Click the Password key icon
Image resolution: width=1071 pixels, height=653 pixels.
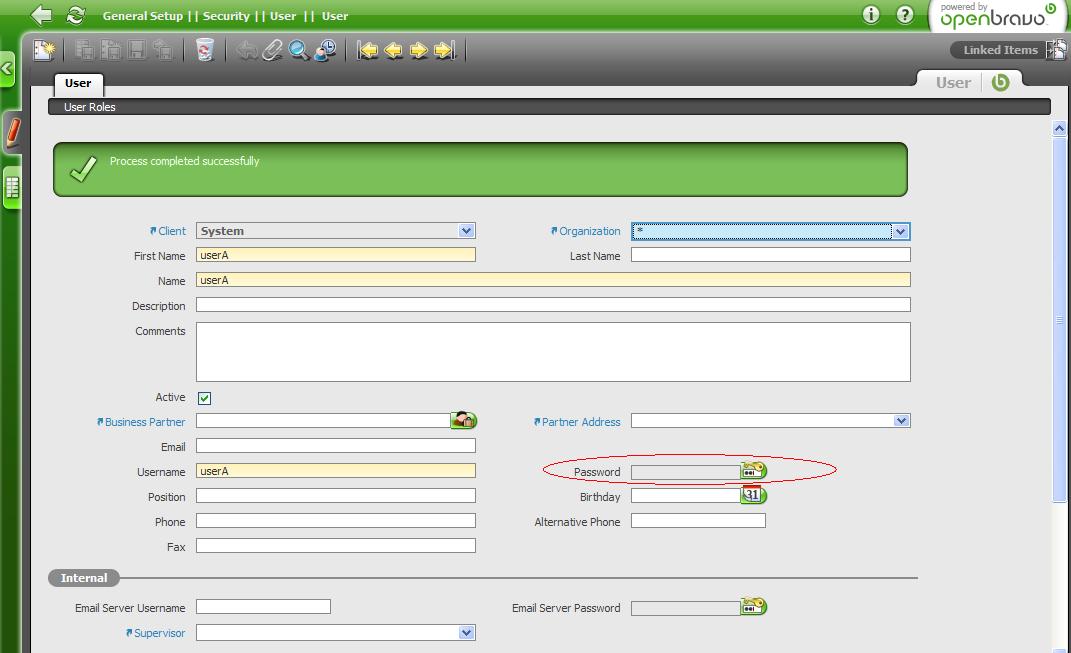pyautogui.click(x=753, y=471)
